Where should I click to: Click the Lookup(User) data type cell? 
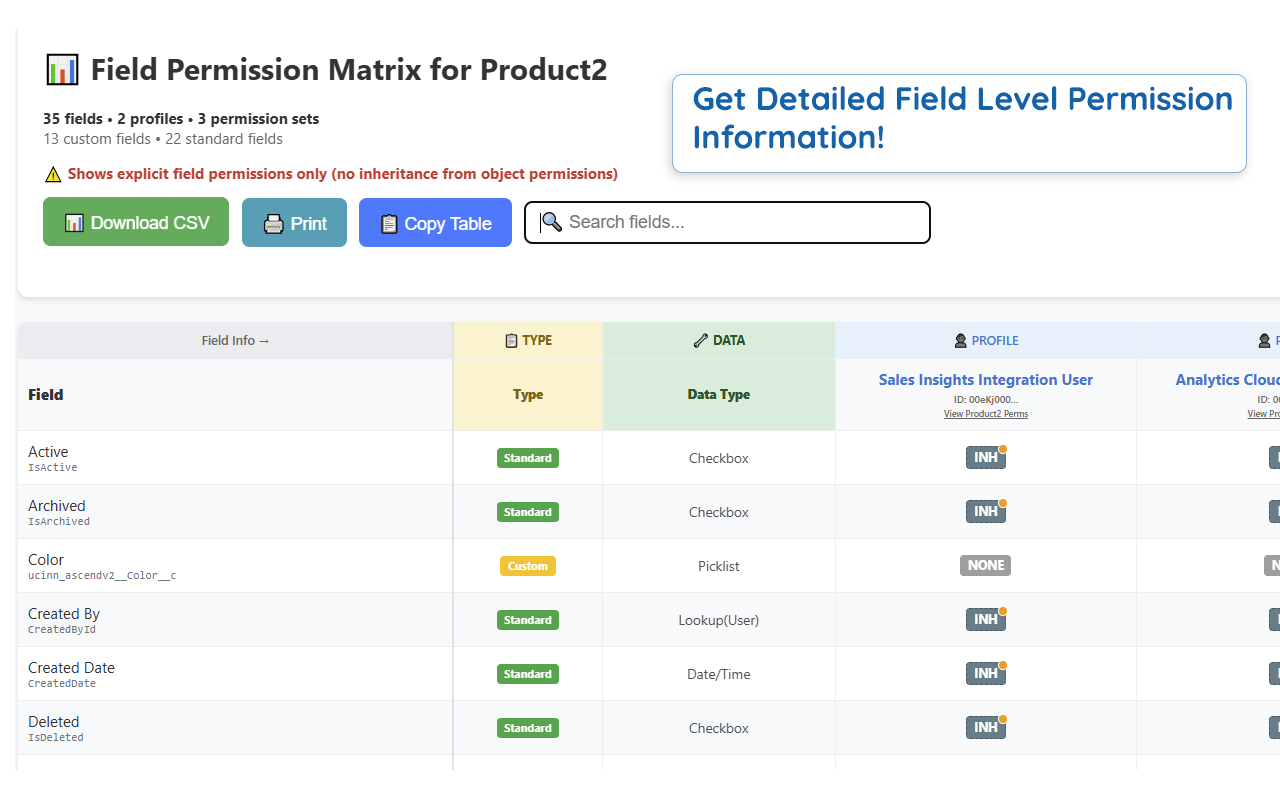719,620
